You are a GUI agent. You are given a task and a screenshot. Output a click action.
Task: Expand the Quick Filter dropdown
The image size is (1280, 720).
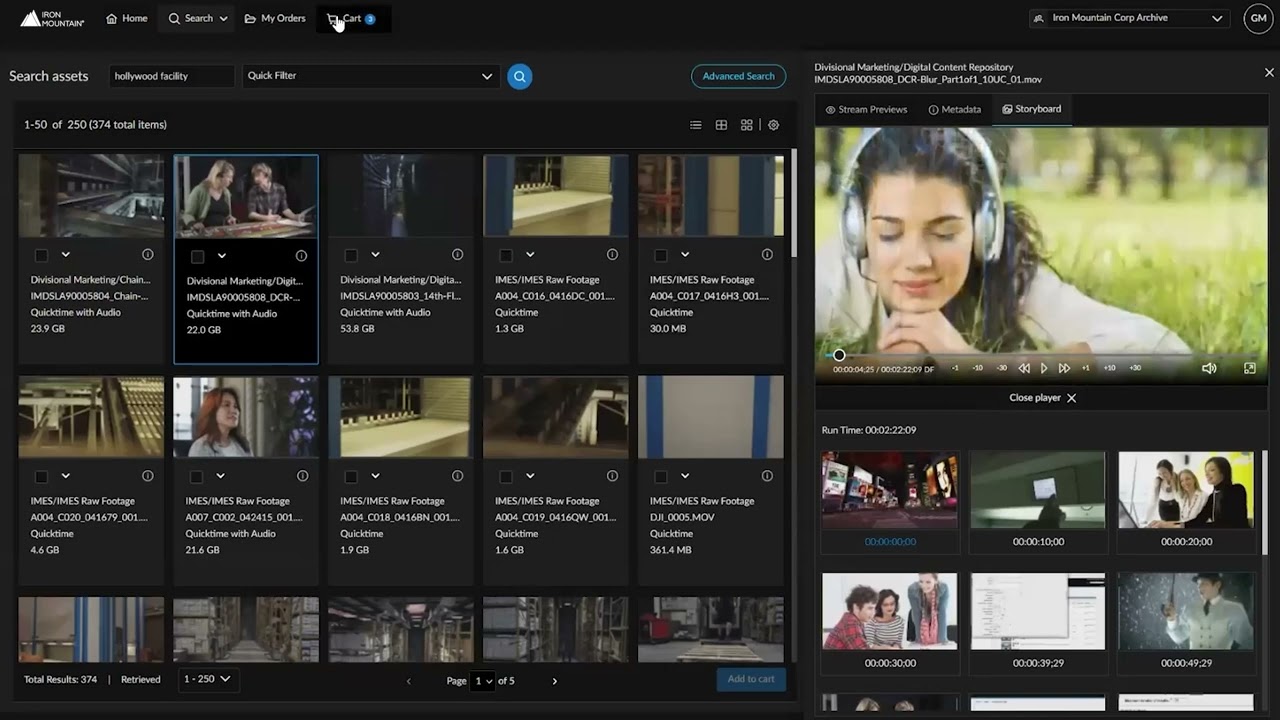370,76
